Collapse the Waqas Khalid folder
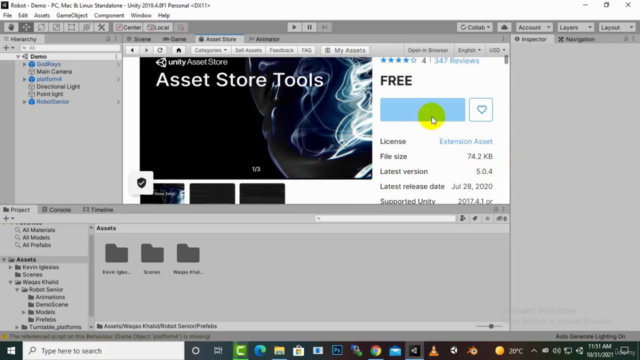The image size is (640, 360). click(11, 282)
